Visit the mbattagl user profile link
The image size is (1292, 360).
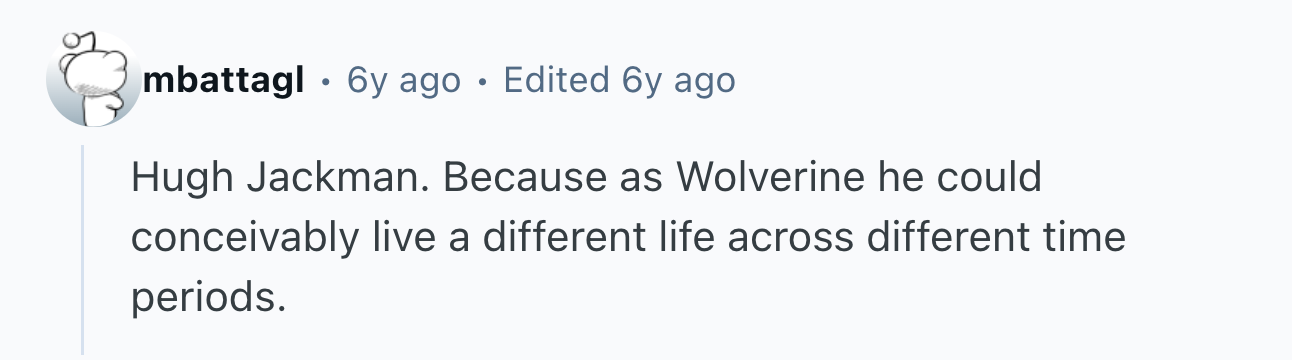(x=224, y=80)
